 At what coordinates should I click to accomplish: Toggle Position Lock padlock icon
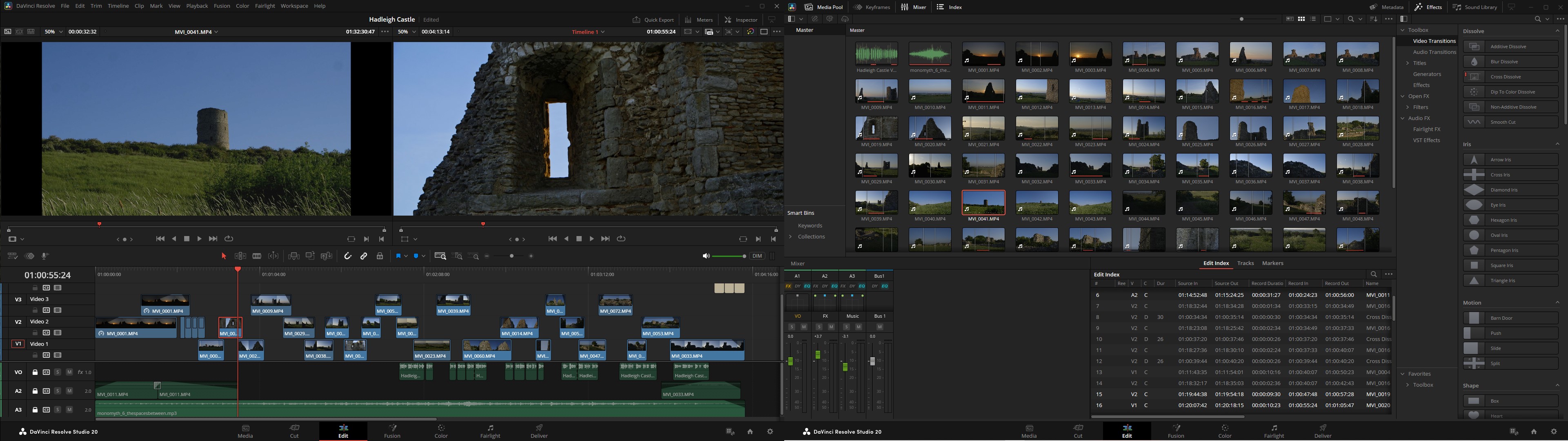(380, 256)
